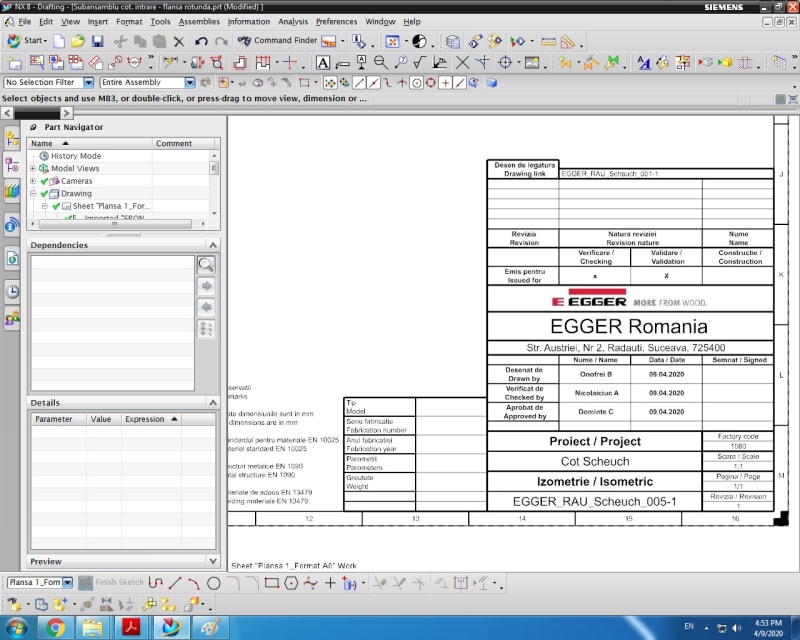Click the Parameter column header
The width and height of the screenshot is (800, 640).
point(59,419)
